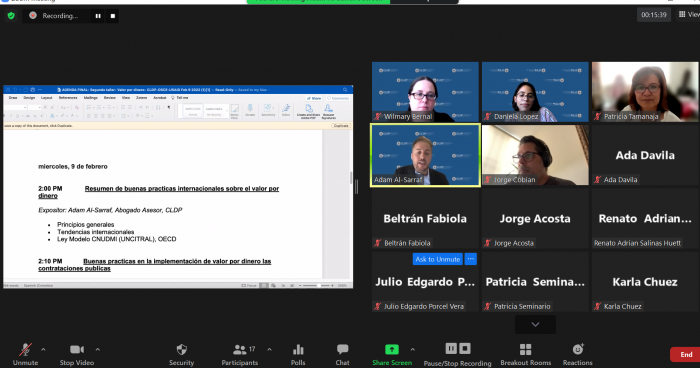
Task: Stop Video camera toggle
Action: pos(77,355)
